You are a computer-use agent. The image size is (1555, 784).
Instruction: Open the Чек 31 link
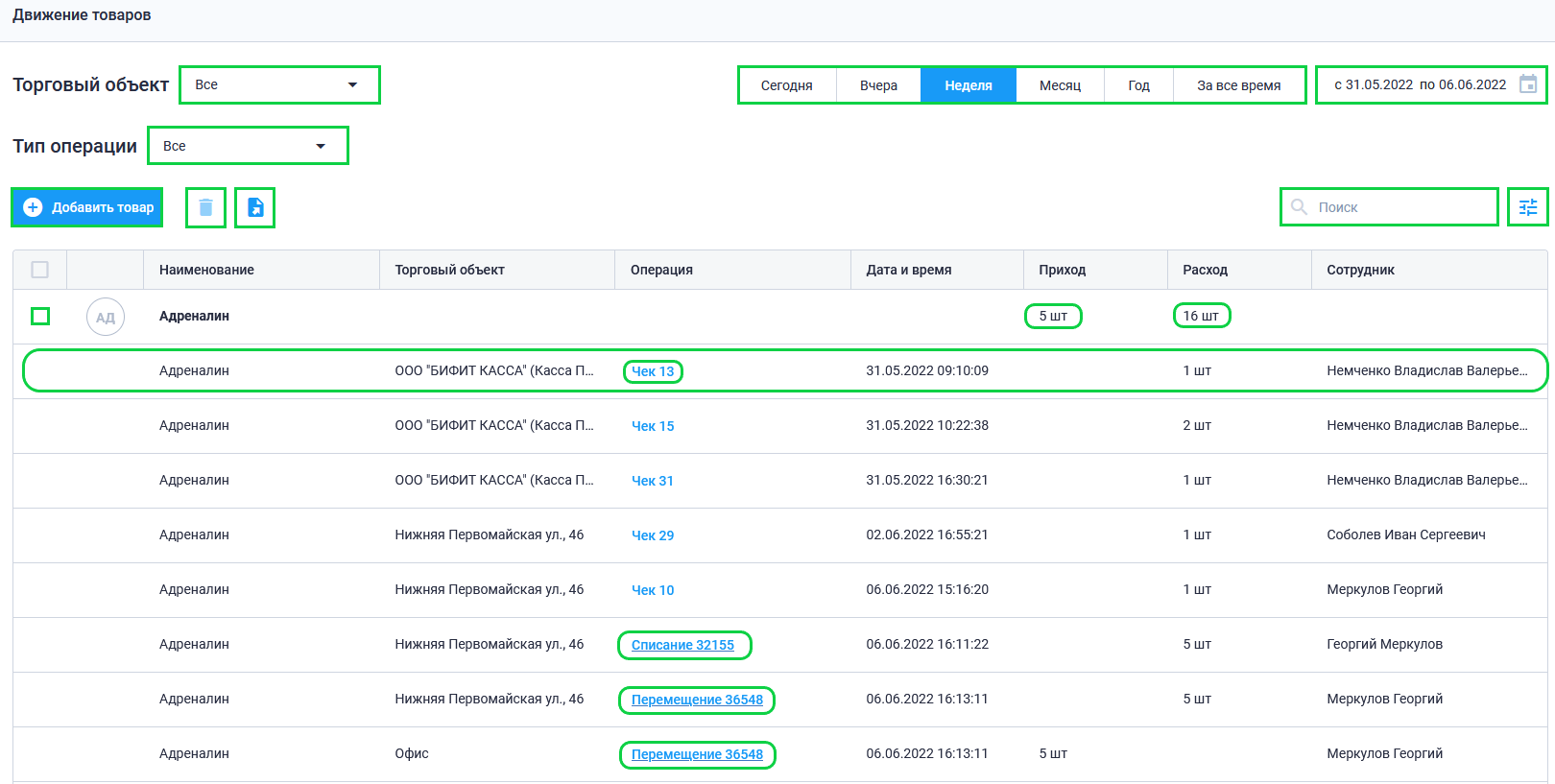point(653,481)
